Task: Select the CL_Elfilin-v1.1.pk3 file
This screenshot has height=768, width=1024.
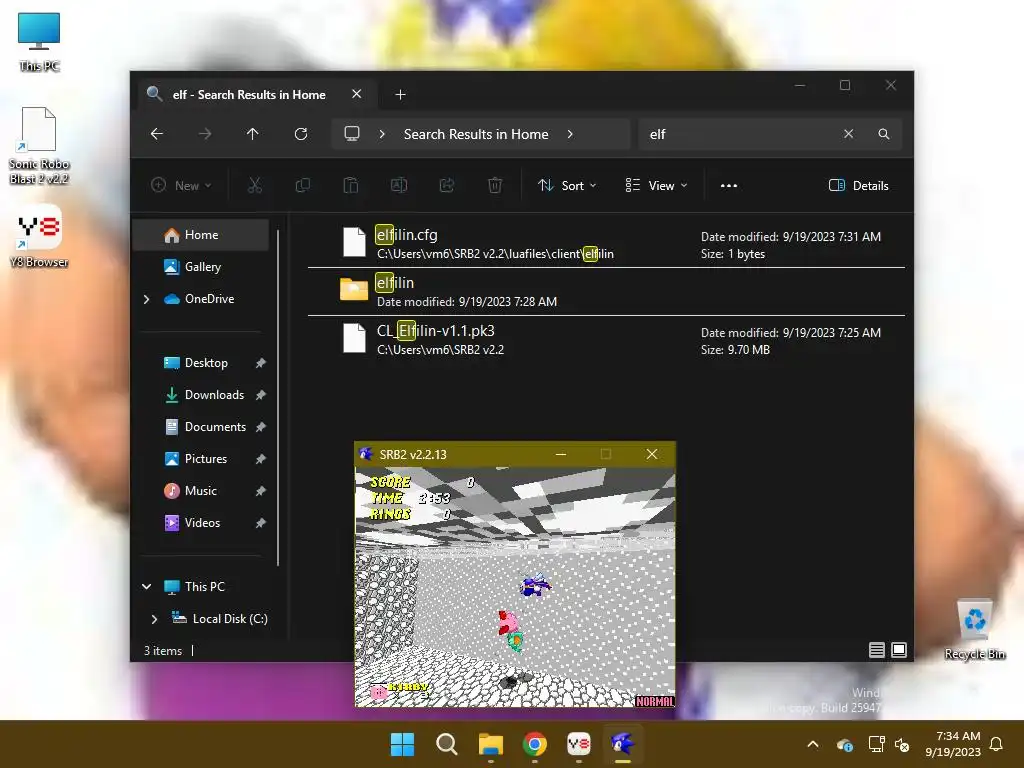Action: (606, 340)
